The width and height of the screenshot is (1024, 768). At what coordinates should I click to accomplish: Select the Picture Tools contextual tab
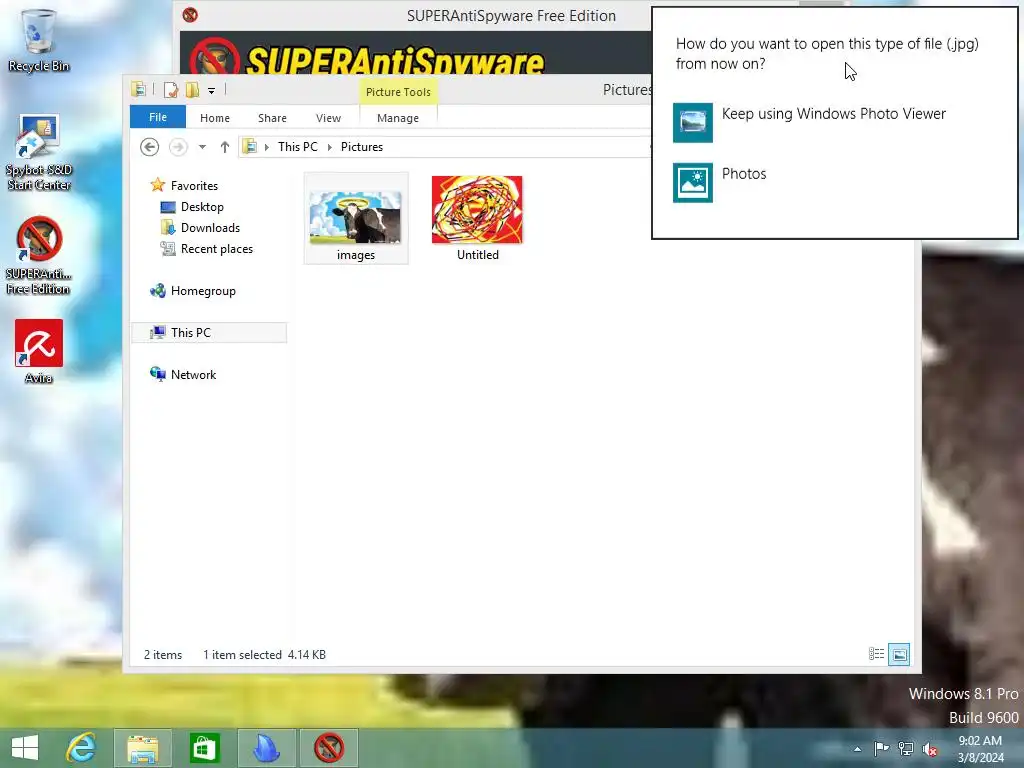398,92
